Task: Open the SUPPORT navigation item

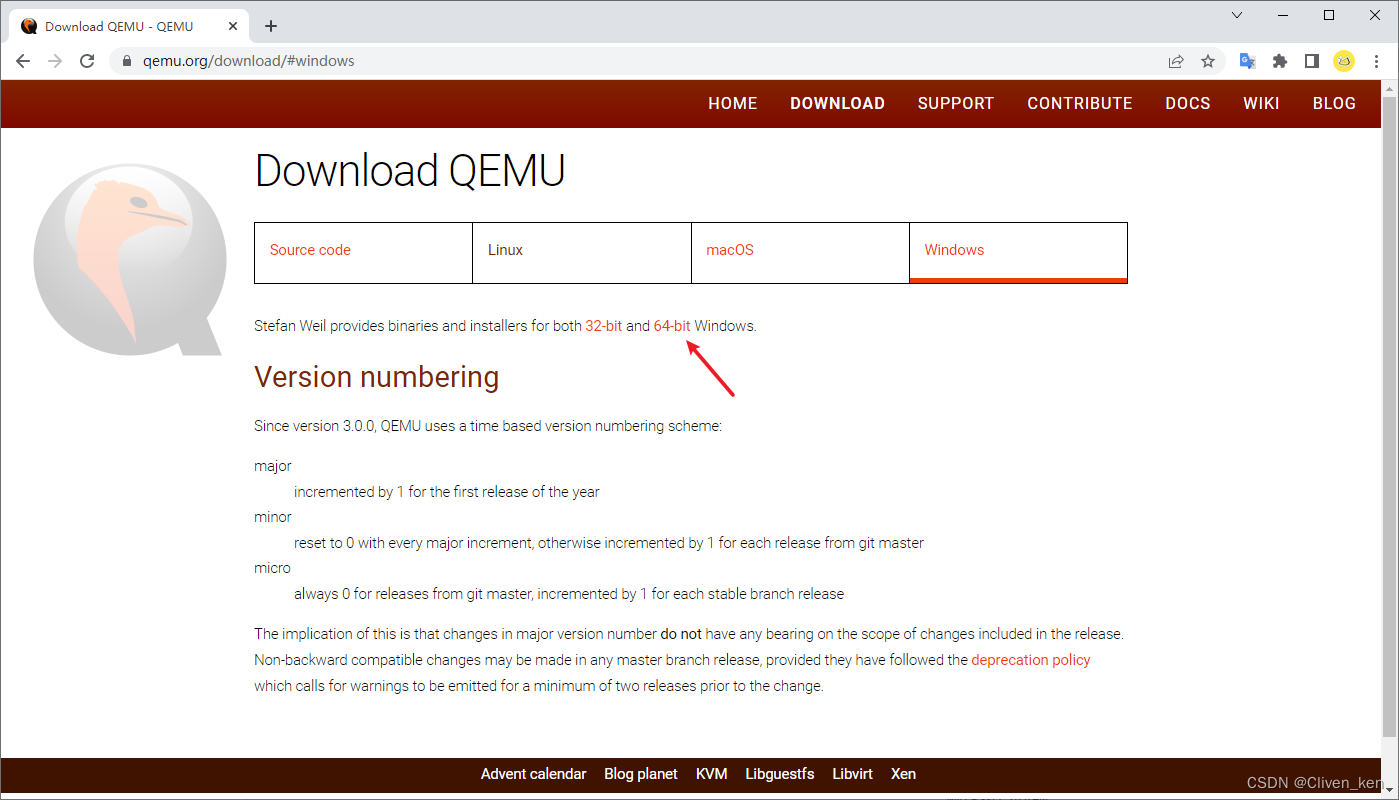Action: pyautogui.click(x=956, y=104)
